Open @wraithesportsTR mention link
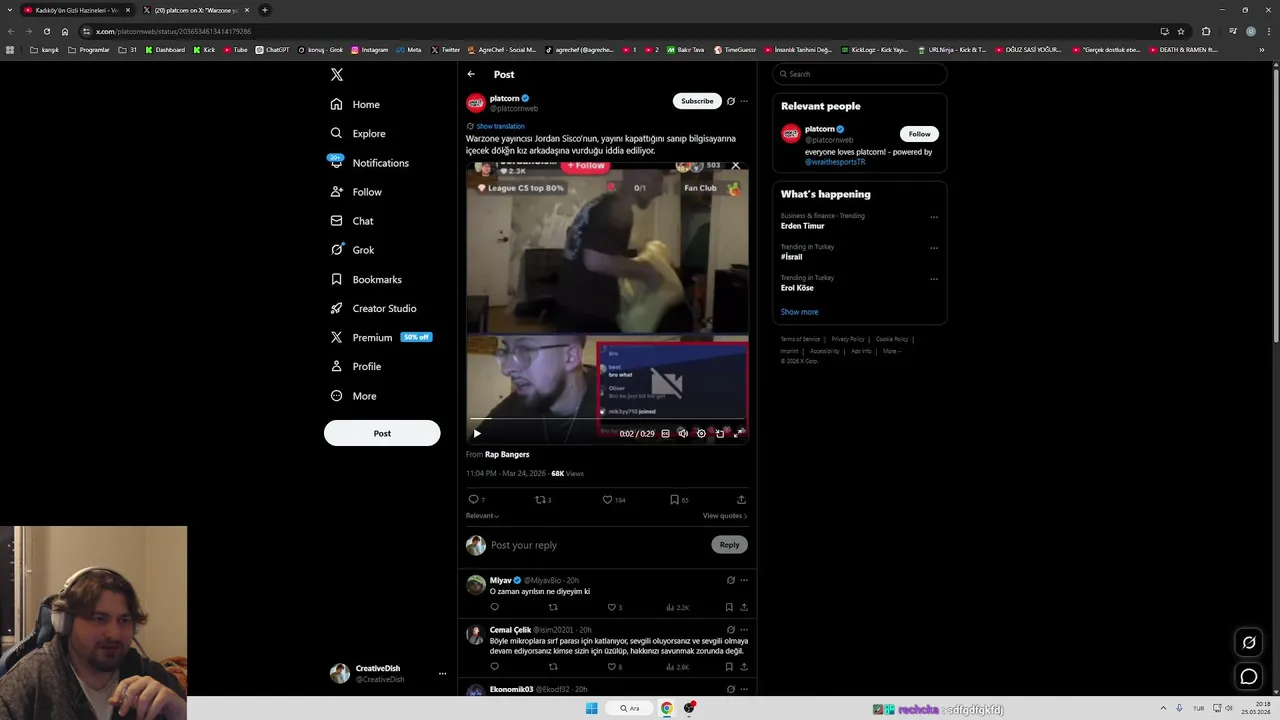The image size is (1280, 720). point(835,162)
